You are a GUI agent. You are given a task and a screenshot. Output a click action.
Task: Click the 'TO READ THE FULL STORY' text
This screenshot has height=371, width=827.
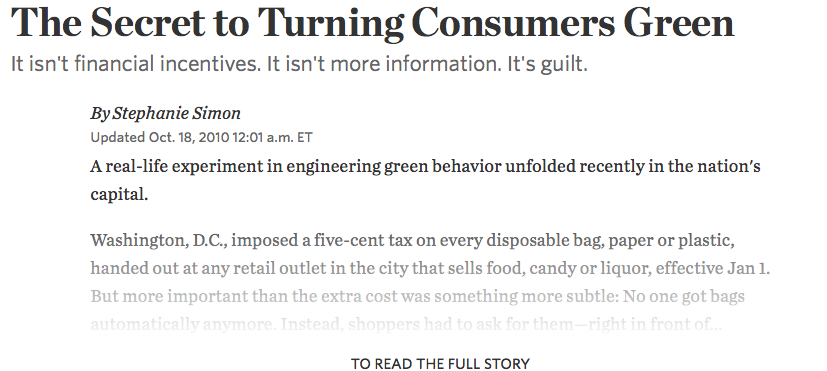[x=440, y=364]
